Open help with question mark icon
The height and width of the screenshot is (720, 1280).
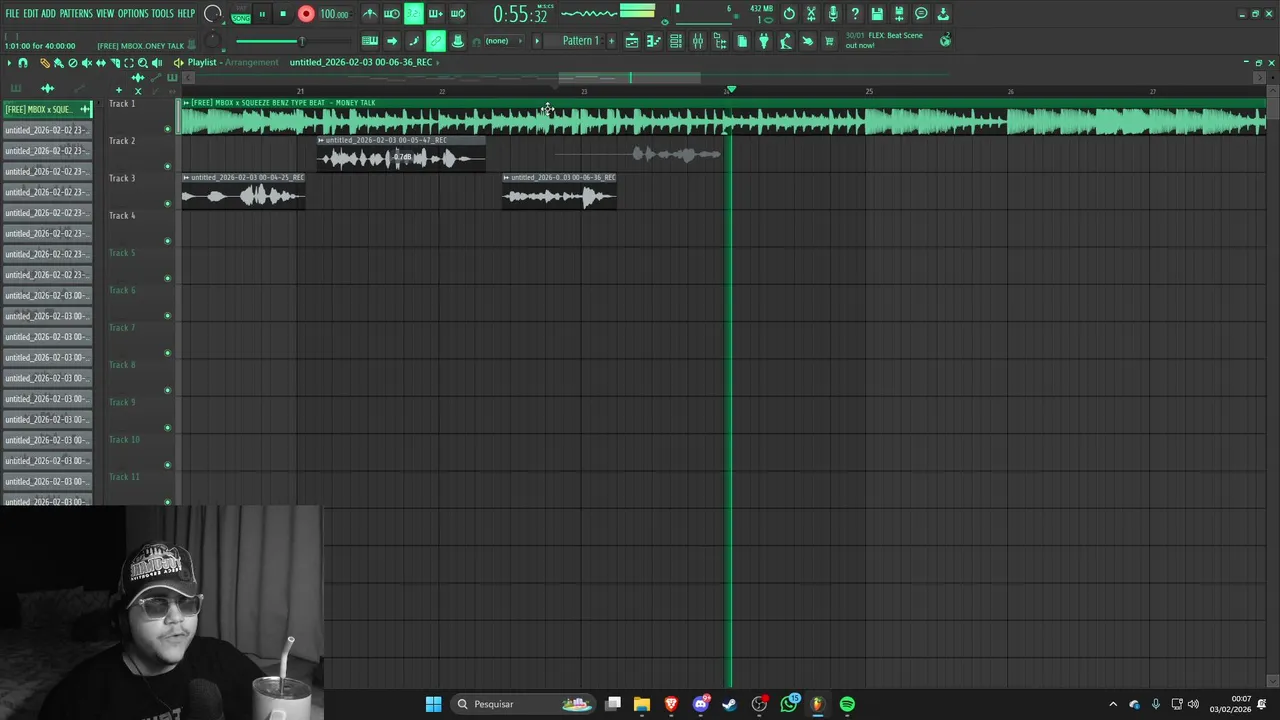point(855,14)
